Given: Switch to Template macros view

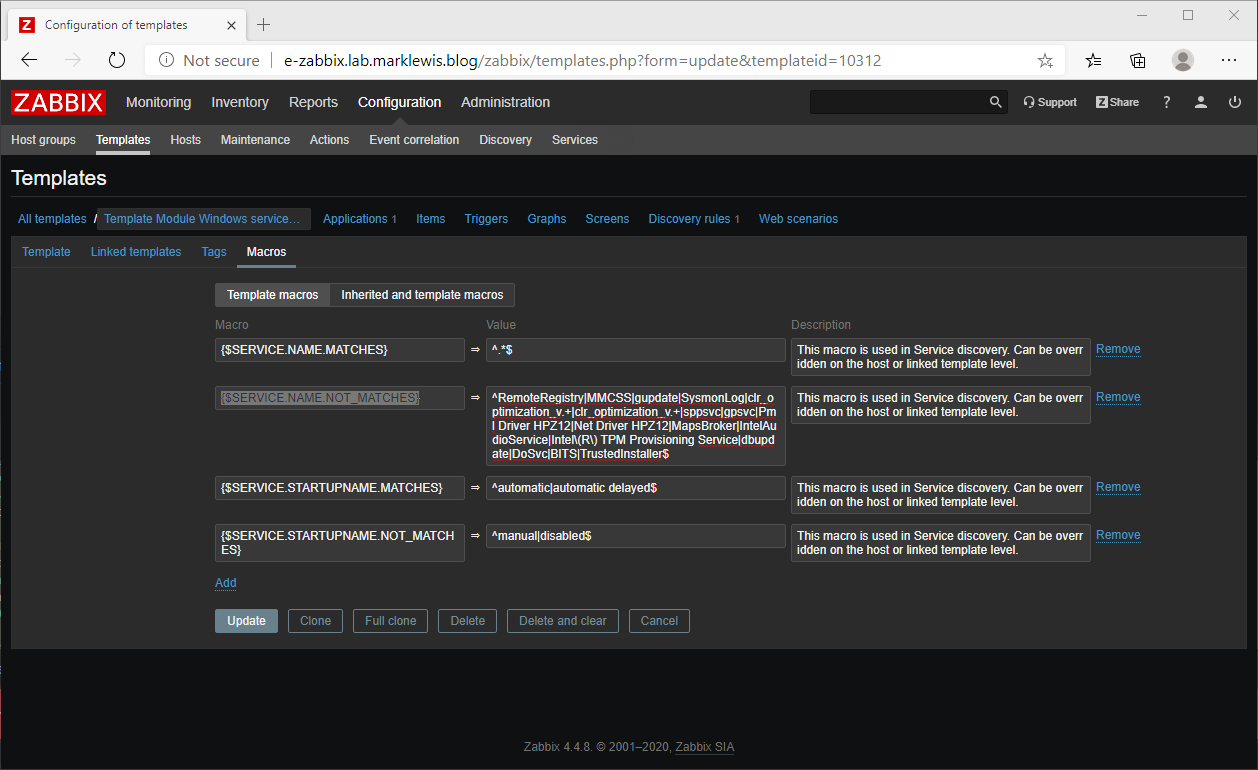Looking at the screenshot, I should [271, 295].
